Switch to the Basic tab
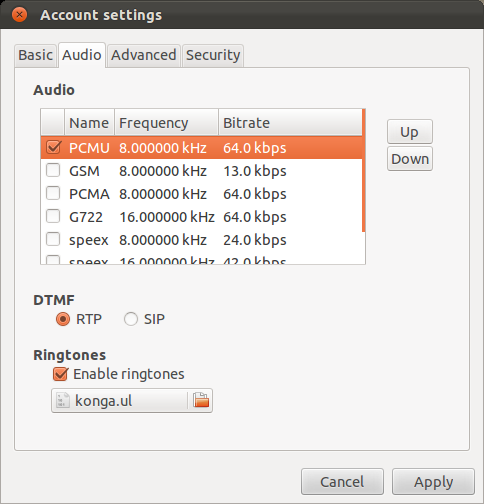Image resolution: width=484 pixels, height=504 pixels. pos(35,55)
